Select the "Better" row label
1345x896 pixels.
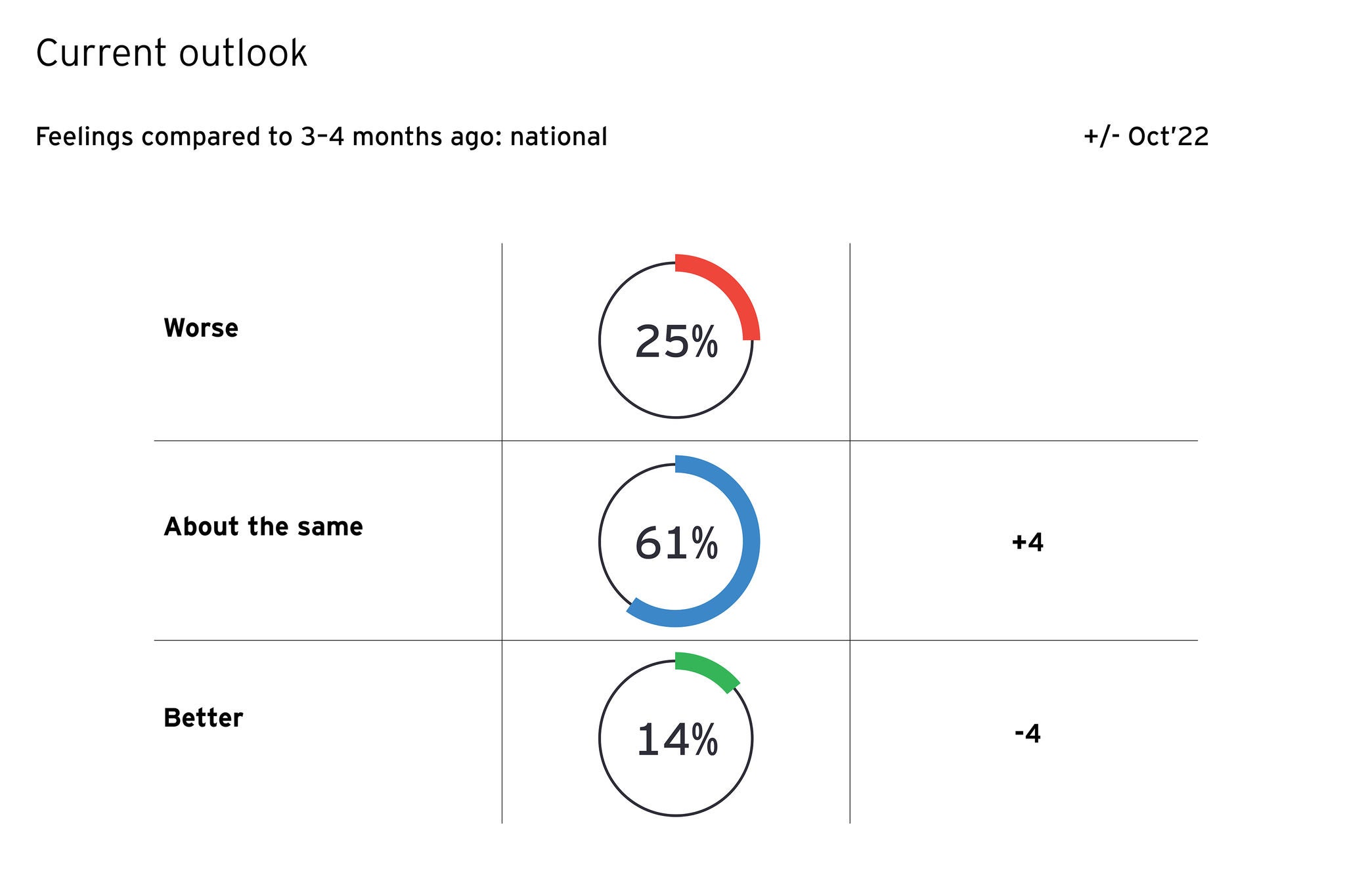pos(203,718)
